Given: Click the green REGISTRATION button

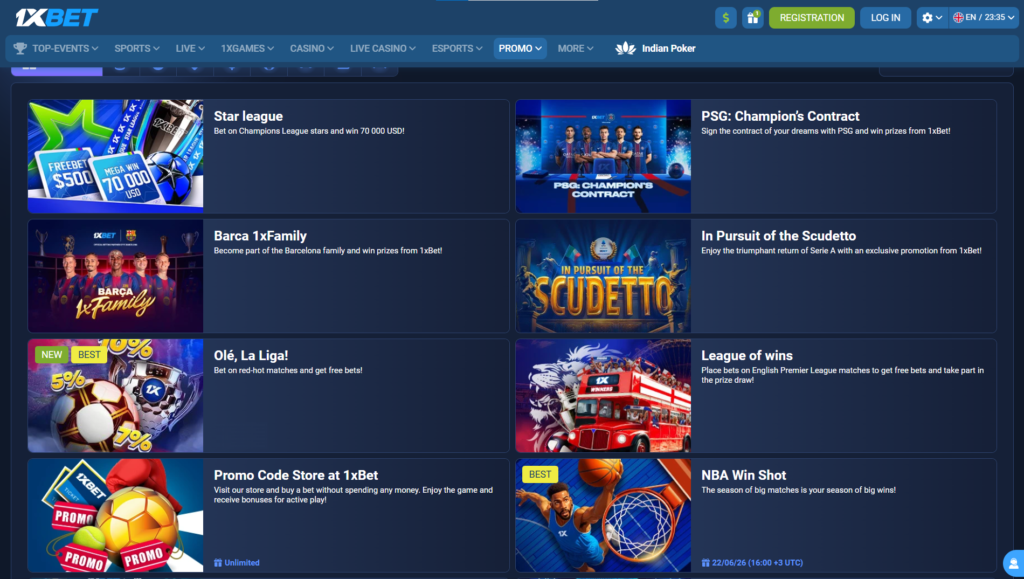Looking at the screenshot, I should (811, 18).
